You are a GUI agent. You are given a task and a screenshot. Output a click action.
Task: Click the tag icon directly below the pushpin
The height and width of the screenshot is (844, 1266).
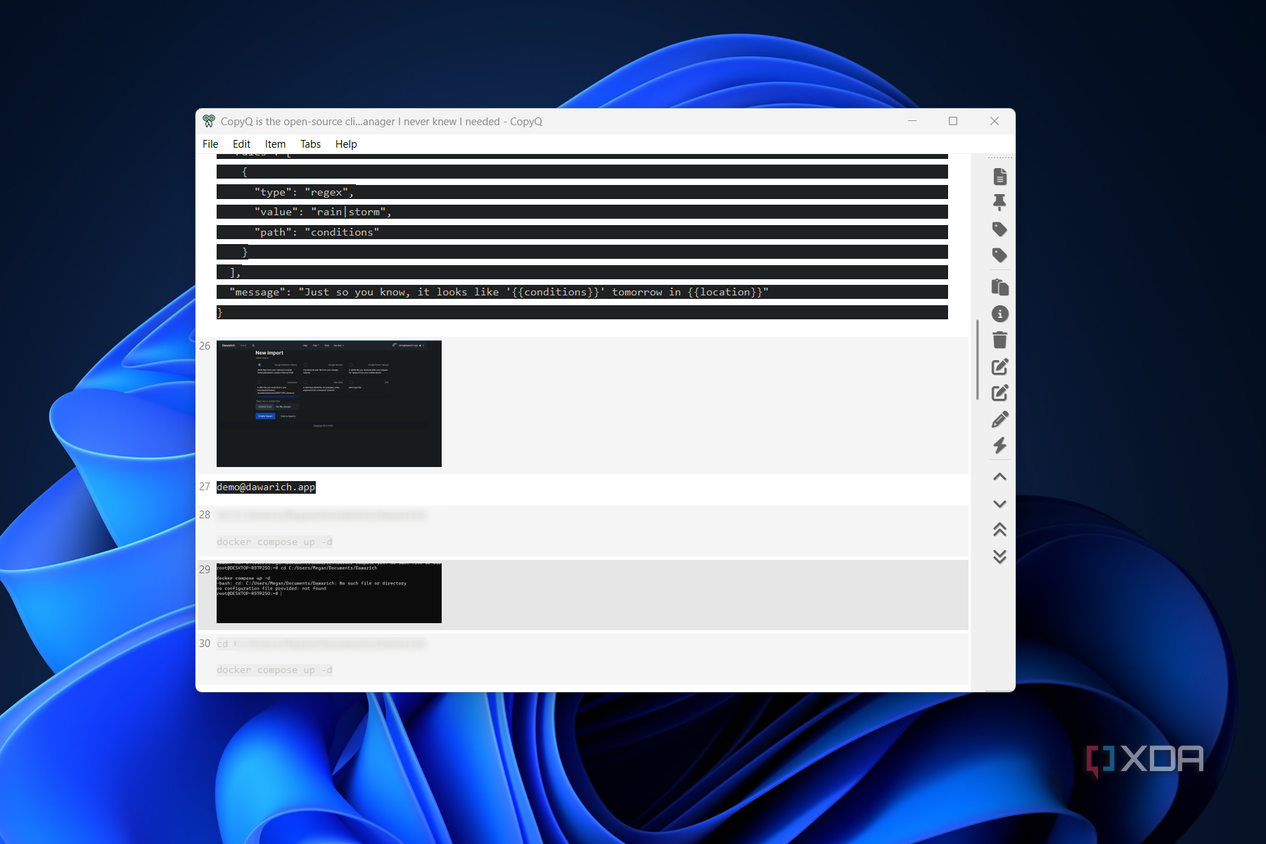pyautogui.click(x=999, y=229)
